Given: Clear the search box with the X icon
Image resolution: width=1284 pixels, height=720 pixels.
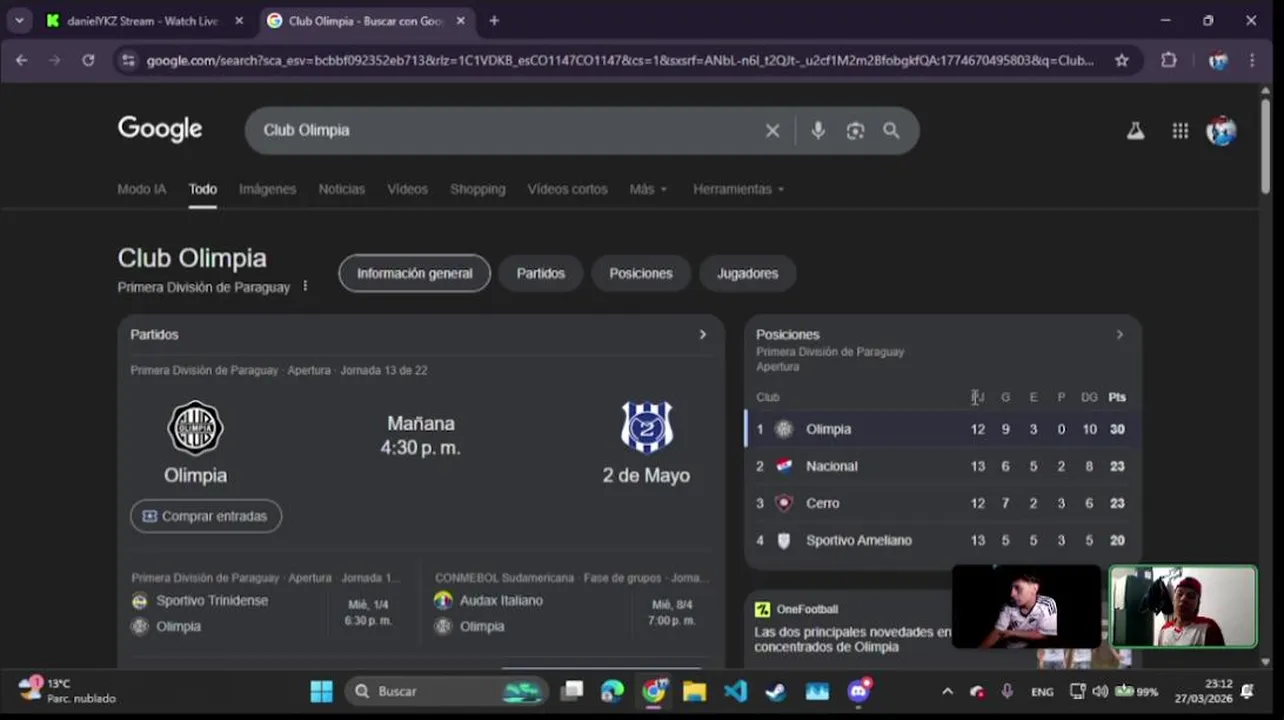Looking at the screenshot, I should 772,130.
